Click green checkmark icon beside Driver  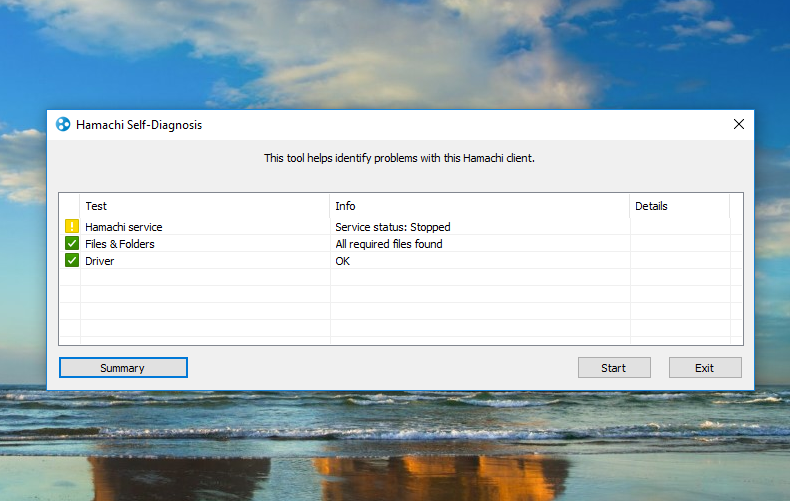[72, 261]
